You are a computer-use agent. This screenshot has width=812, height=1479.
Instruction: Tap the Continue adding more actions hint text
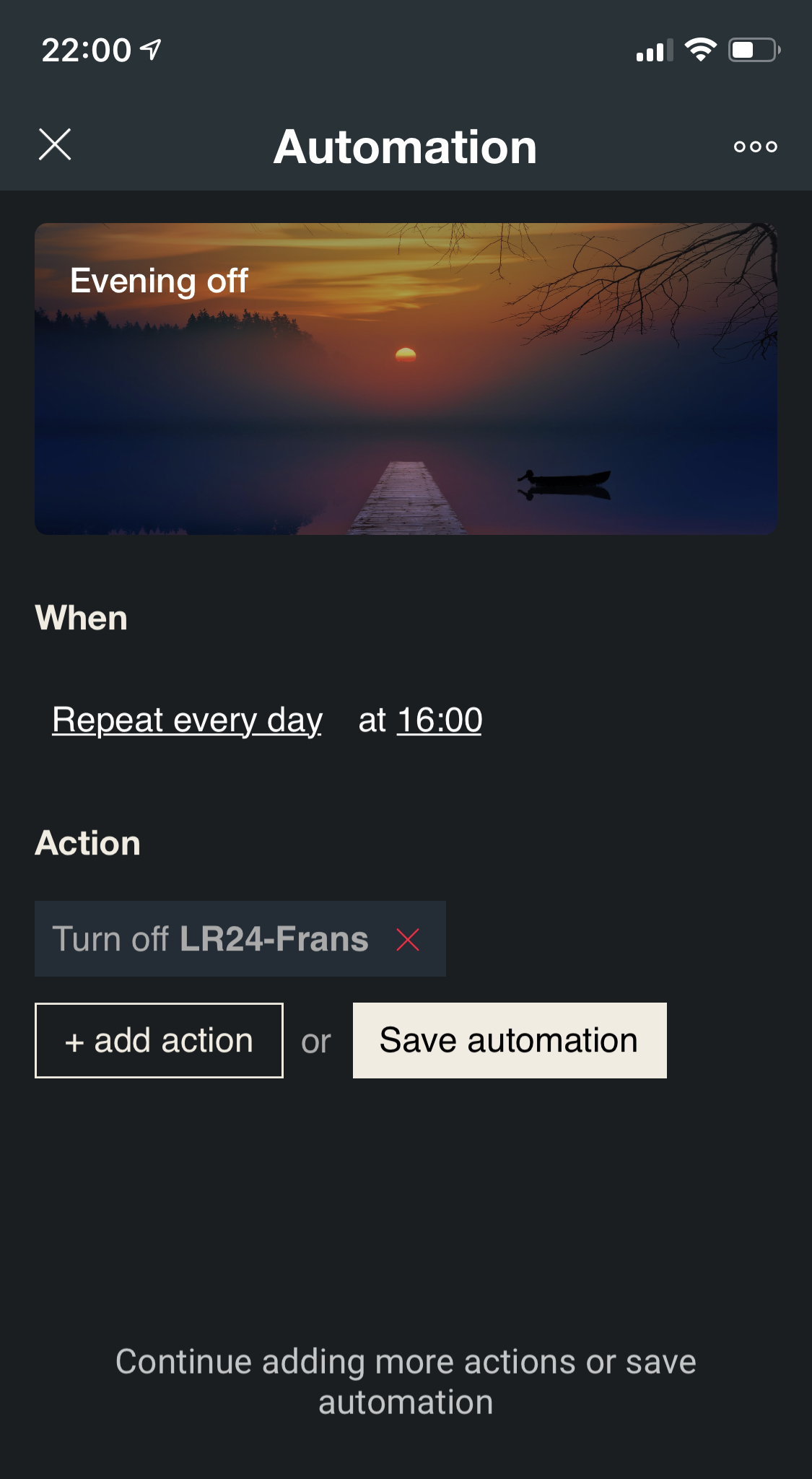tap(406, 1382)
